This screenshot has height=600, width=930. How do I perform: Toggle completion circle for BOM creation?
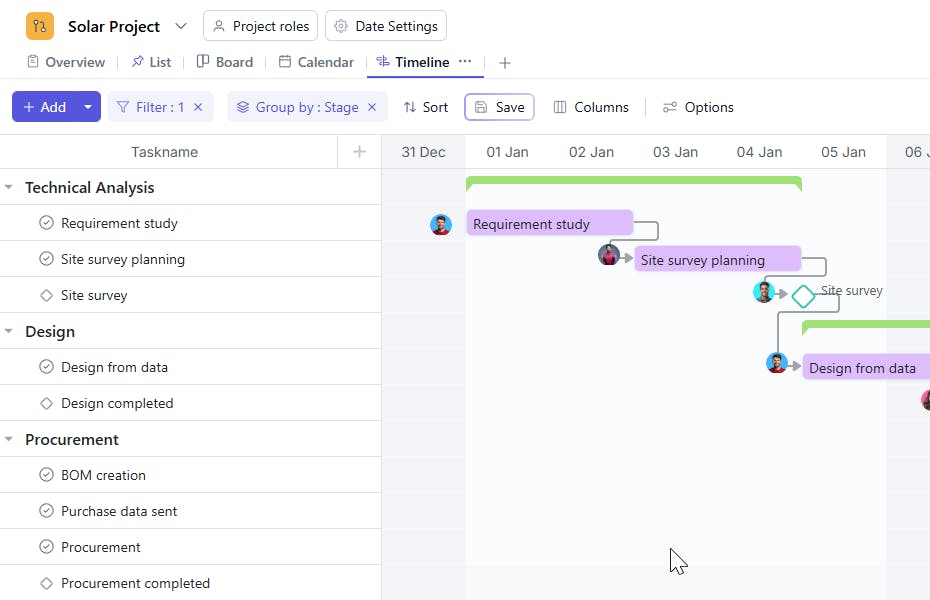coord(46,475)
